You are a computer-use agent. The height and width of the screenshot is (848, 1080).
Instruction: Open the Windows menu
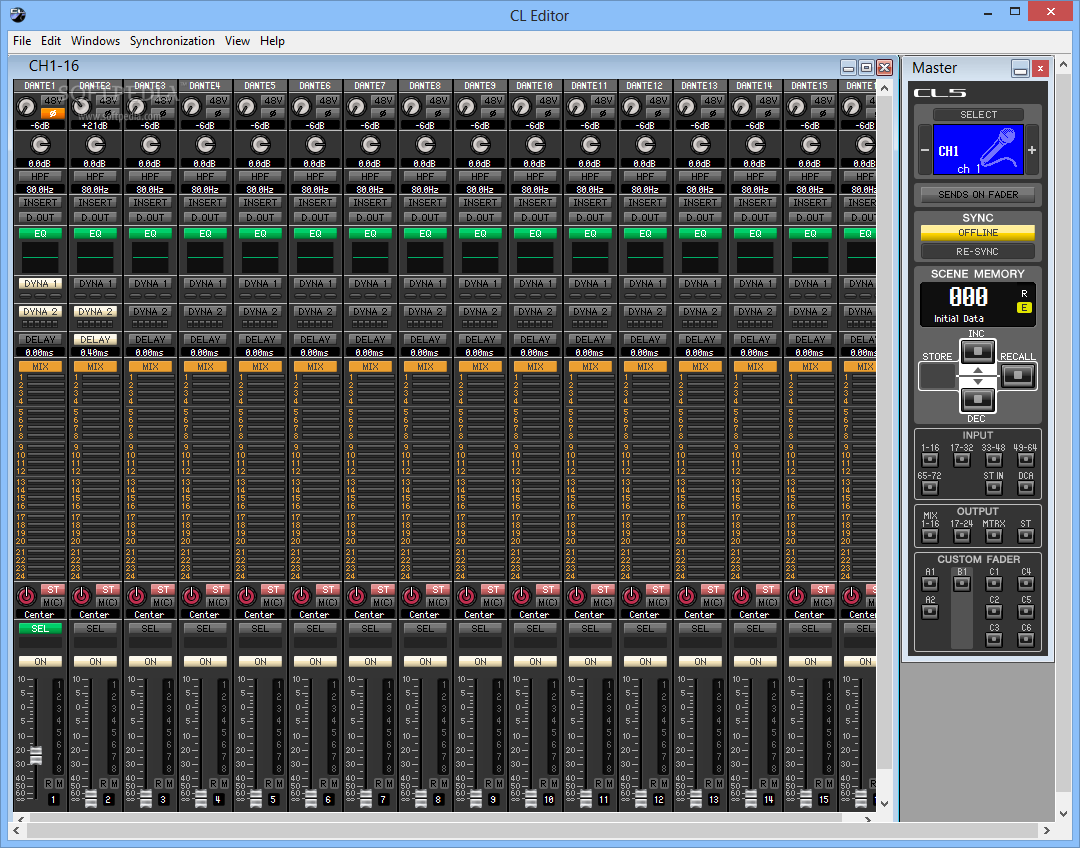[95, 41]
